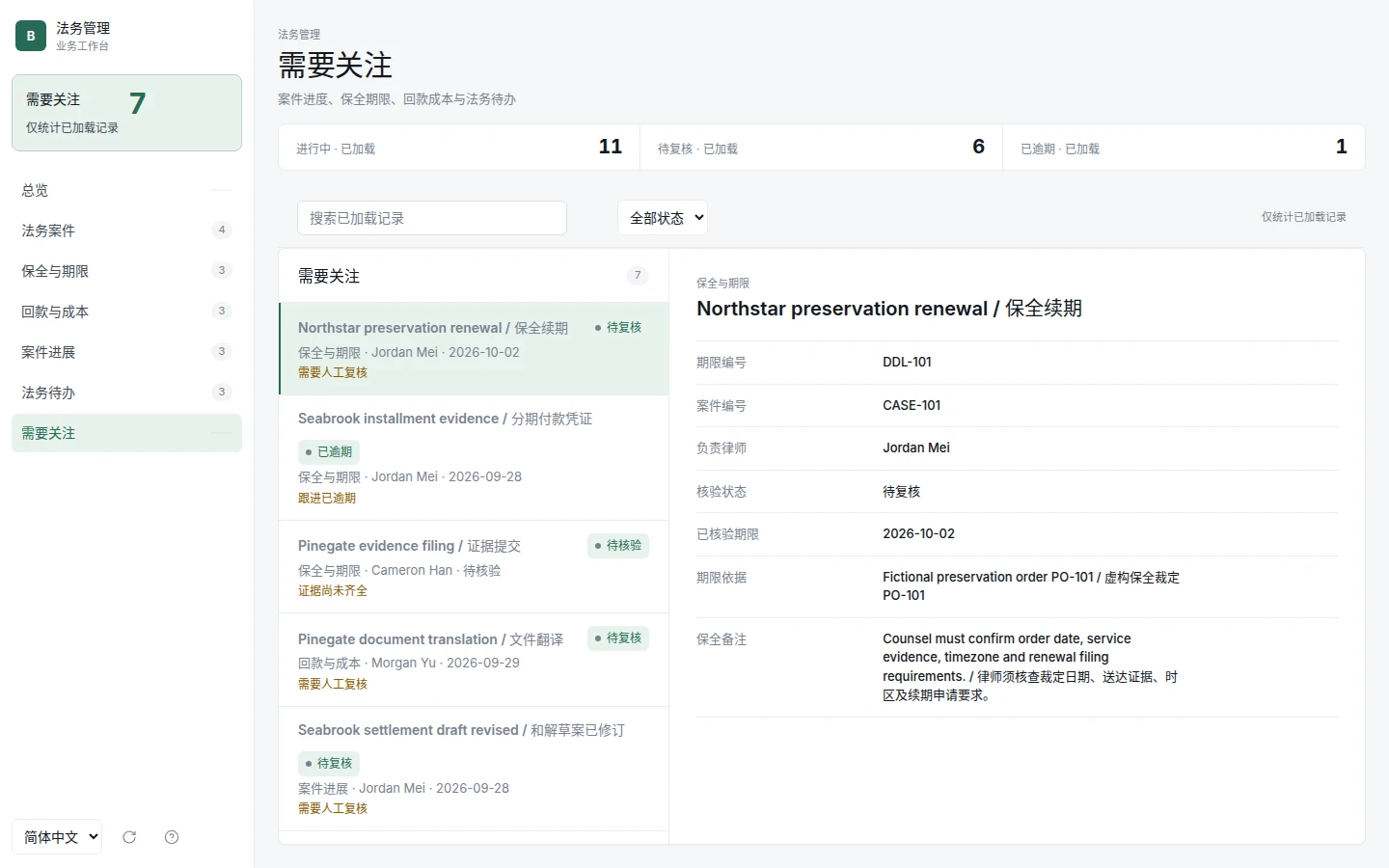The image size is (1389, 868).
Task: Open the 全部状态 status filter dropdown
Action: (663, 218)
